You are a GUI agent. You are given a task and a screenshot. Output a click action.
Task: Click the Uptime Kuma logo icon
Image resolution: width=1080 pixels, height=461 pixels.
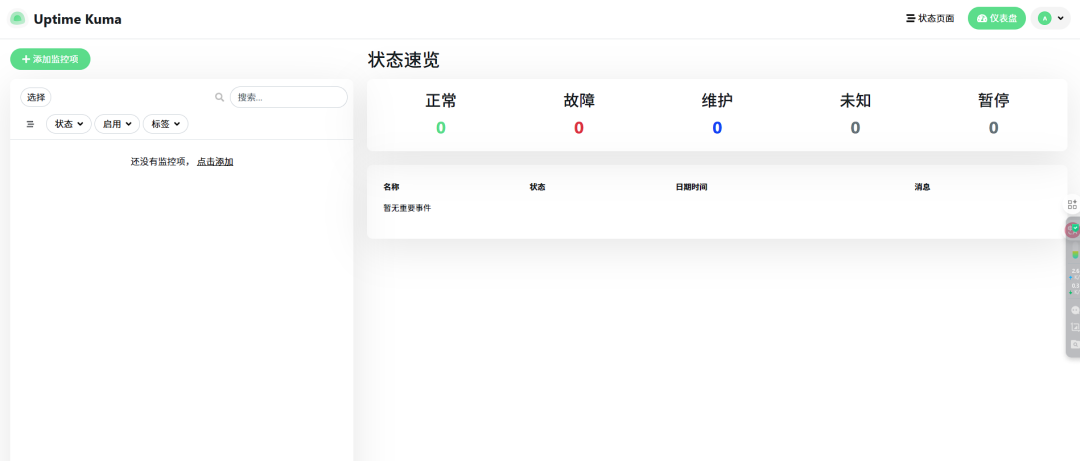point(17,19)
